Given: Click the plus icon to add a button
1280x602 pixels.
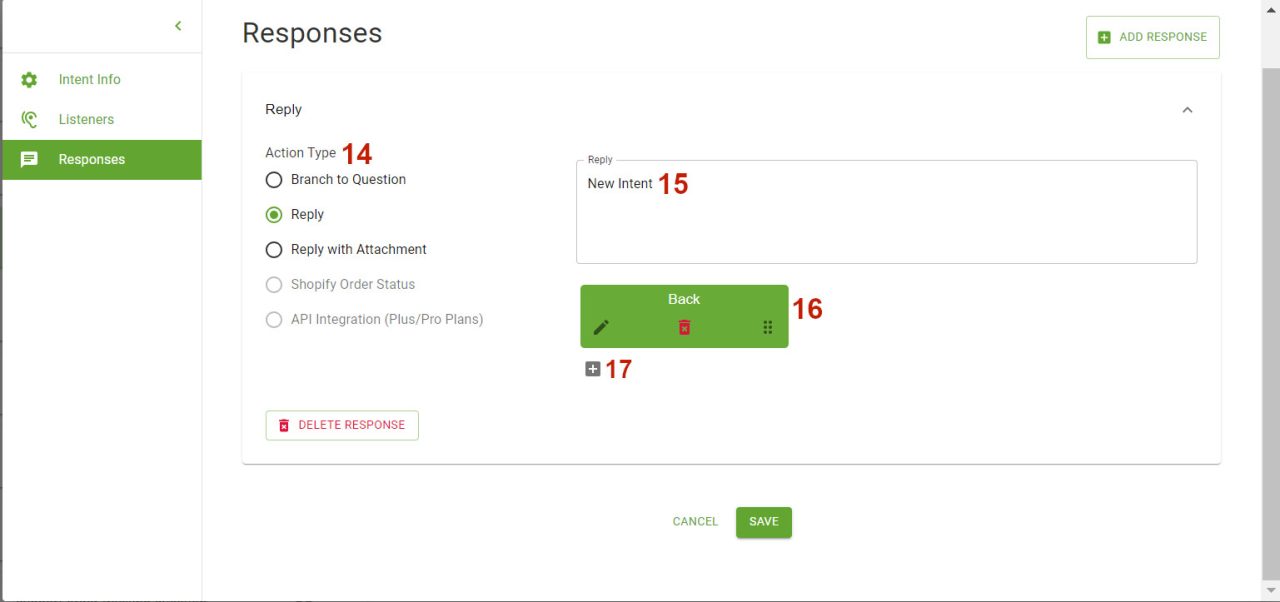Looking at the screenshot, I should [x=593, y=369].
